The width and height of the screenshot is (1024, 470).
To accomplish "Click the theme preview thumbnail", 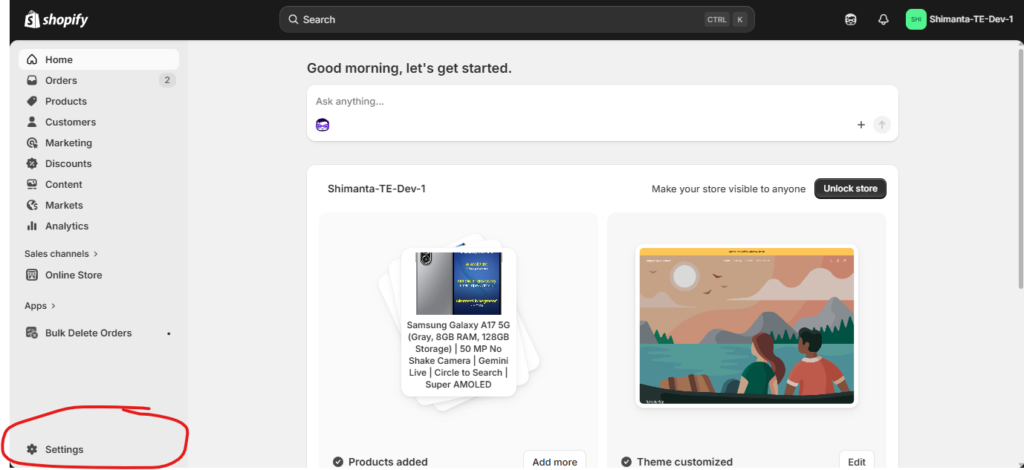I will tap(746, 326).
